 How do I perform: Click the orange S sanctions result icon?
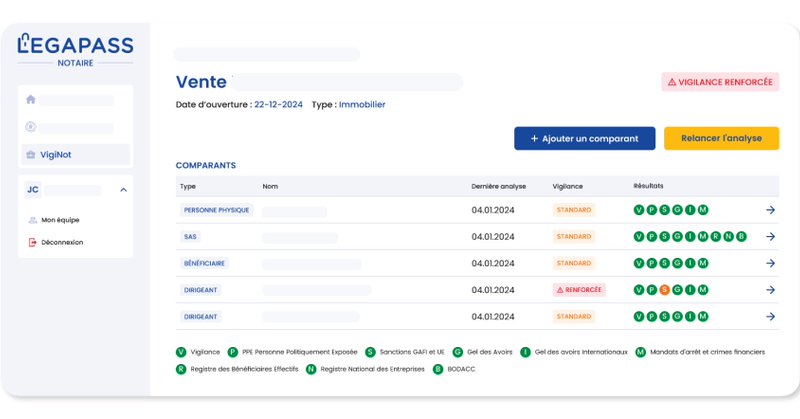(664, 290)
